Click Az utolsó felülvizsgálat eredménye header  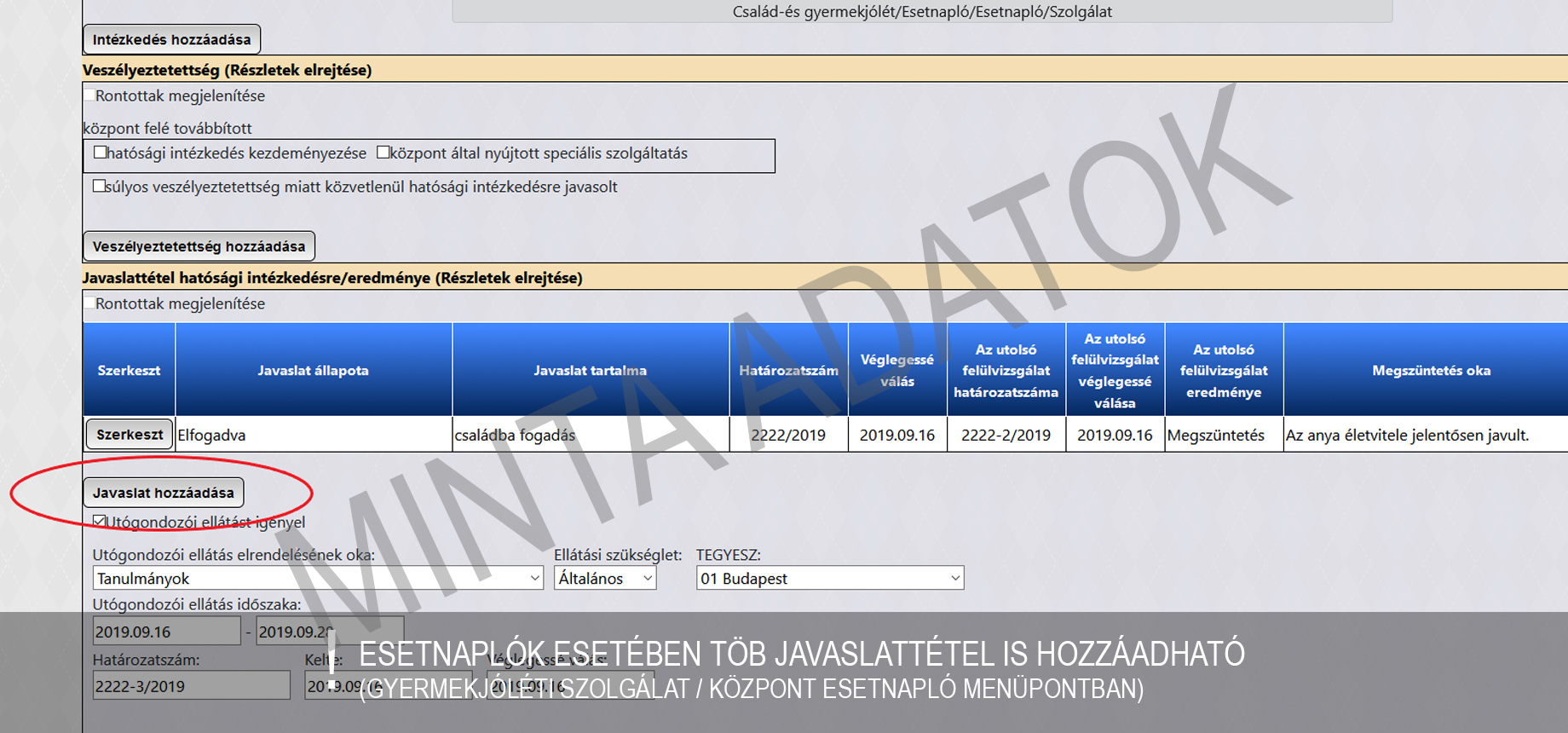click(1225, 370)
